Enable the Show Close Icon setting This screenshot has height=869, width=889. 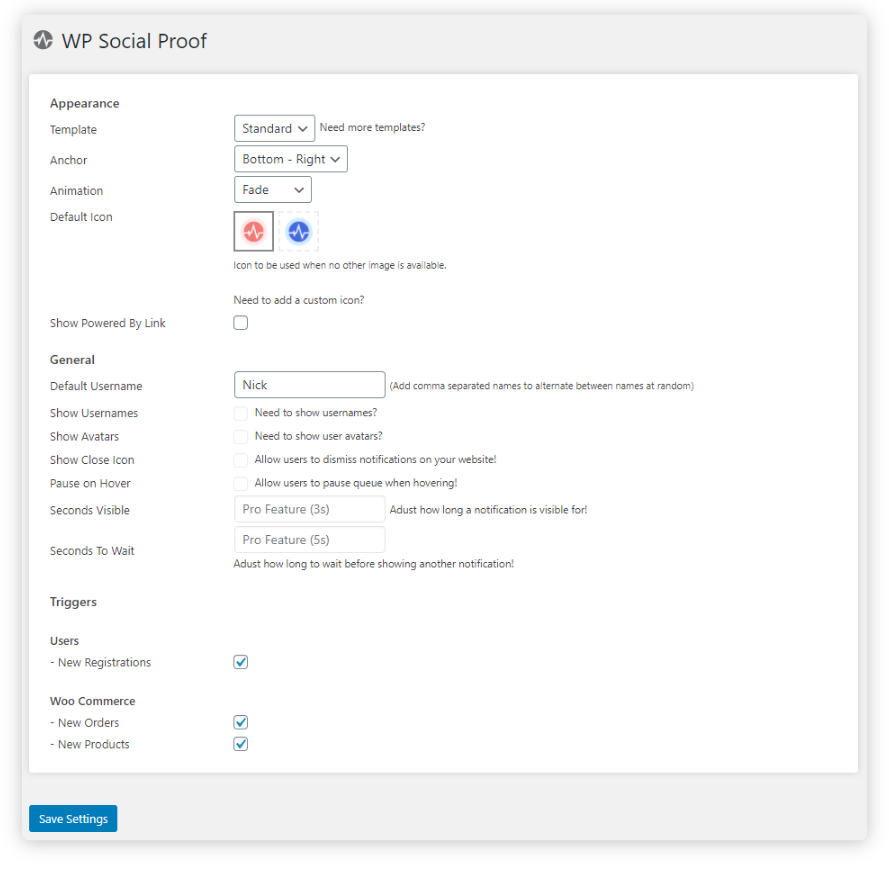[240, 459]
